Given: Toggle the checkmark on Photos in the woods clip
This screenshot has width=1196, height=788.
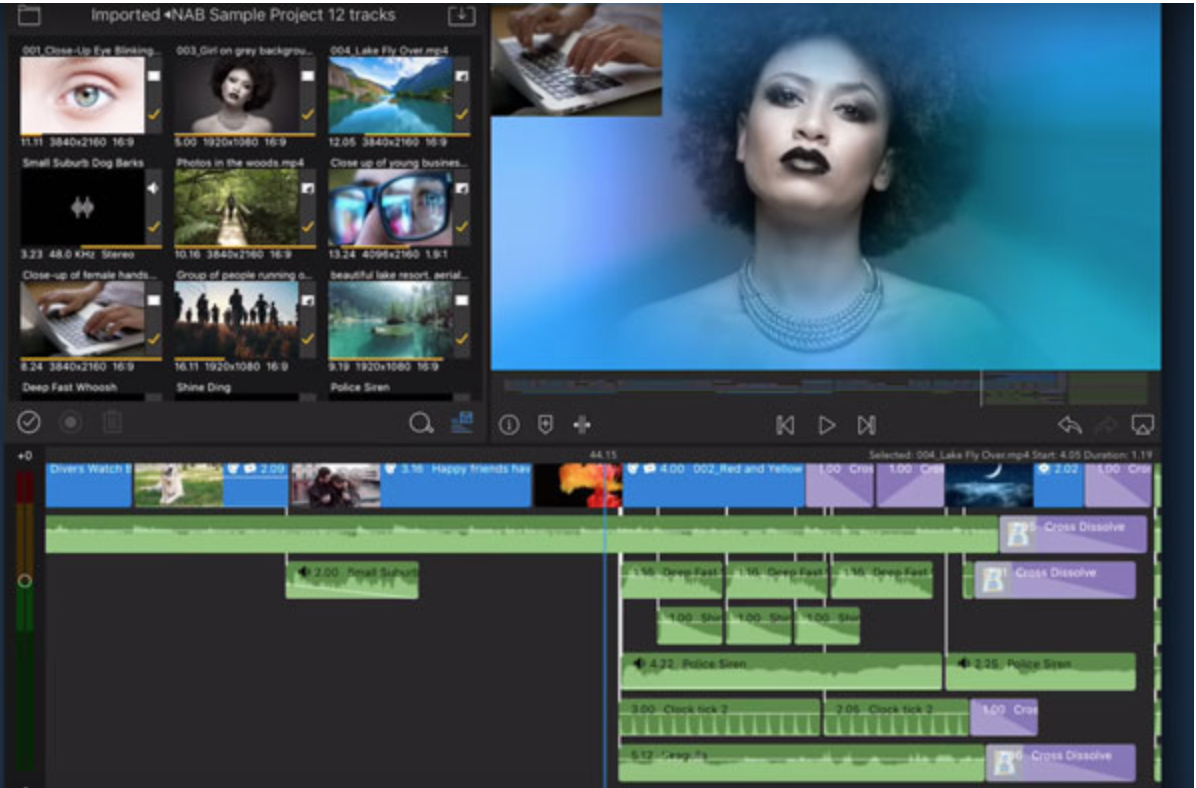Looking at the screenshot, I should pyautogui.click(x=308, y=227).
